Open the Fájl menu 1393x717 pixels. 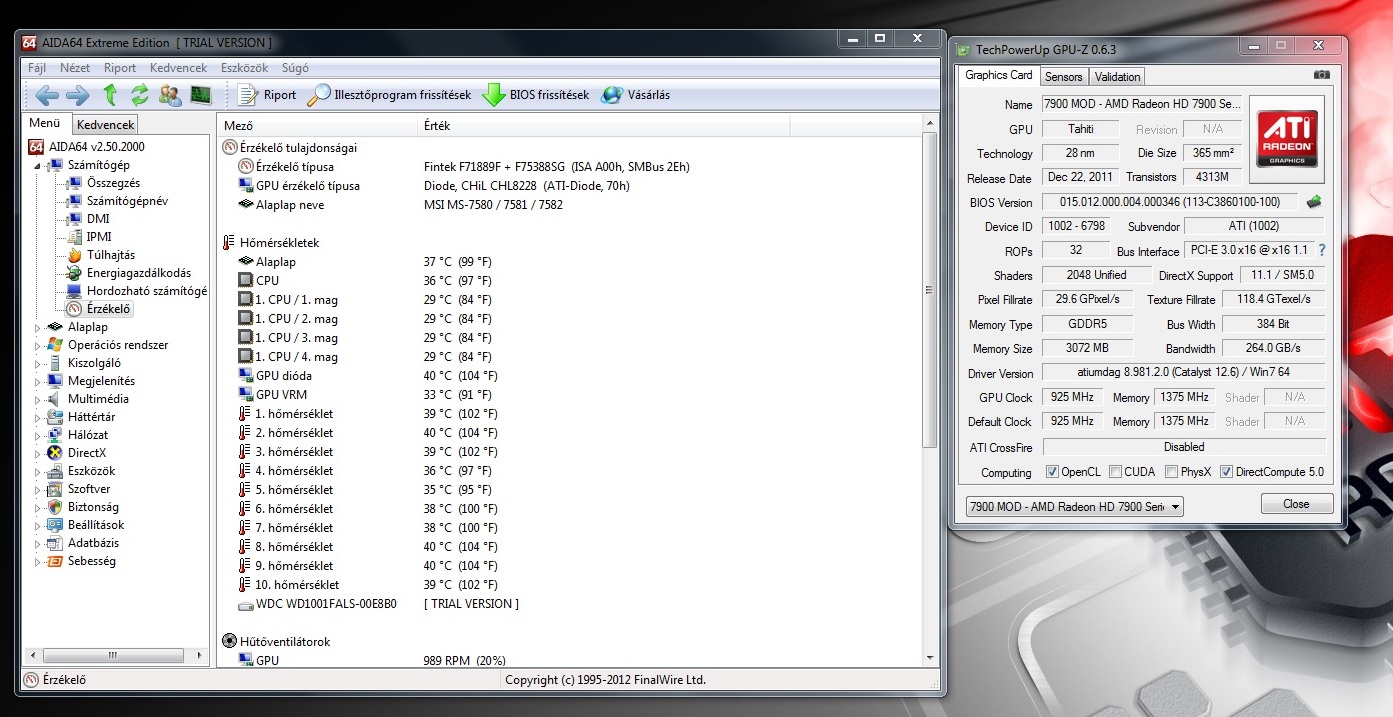(37, 68)
